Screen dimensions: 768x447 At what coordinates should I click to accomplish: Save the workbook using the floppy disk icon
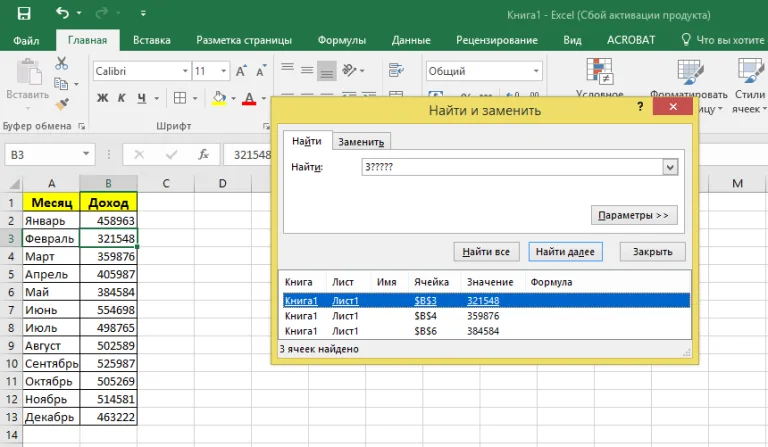(x=24, y=13)
